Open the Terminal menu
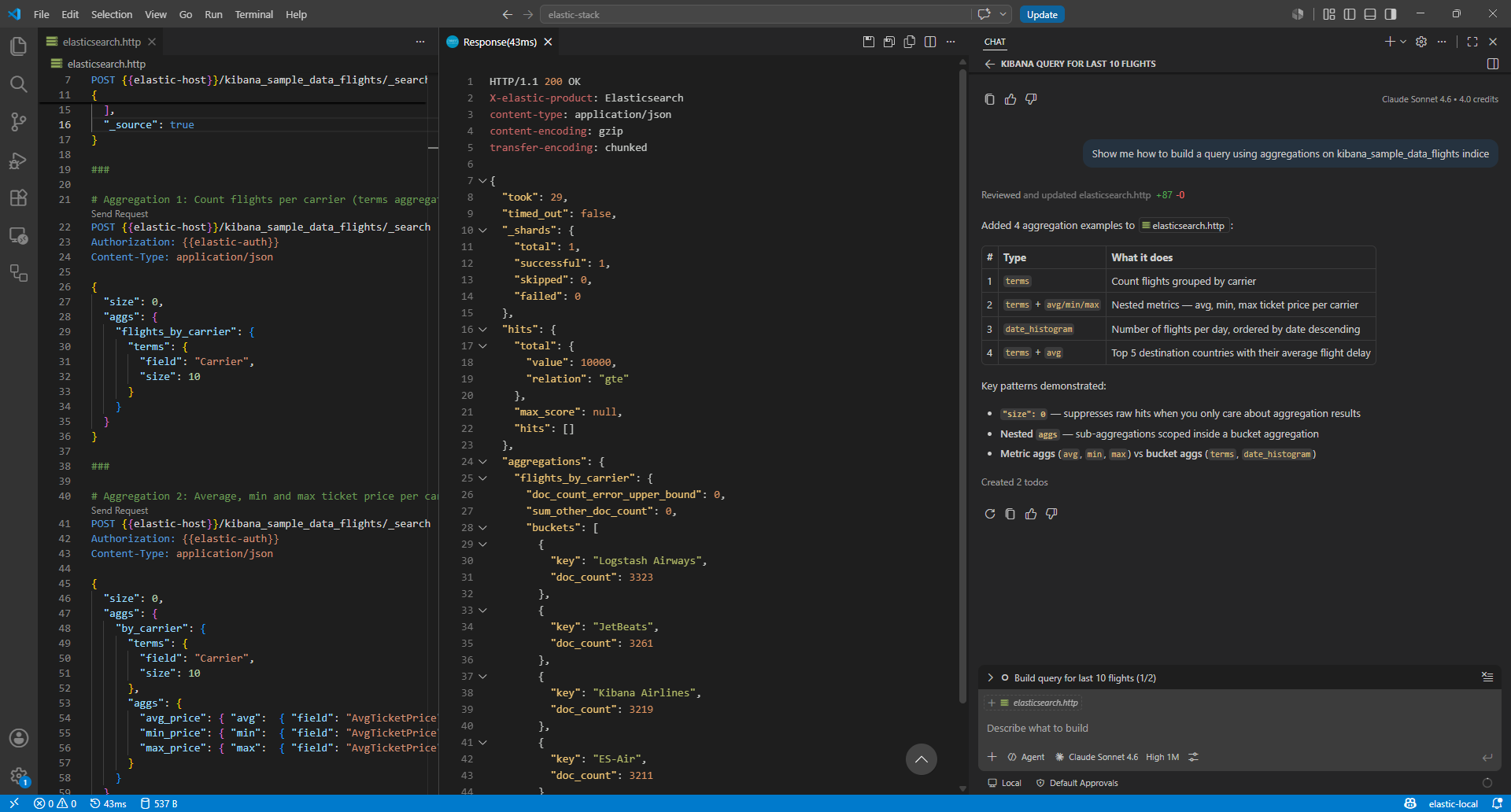The image size is (1511, 812). (x=253, y=14)
